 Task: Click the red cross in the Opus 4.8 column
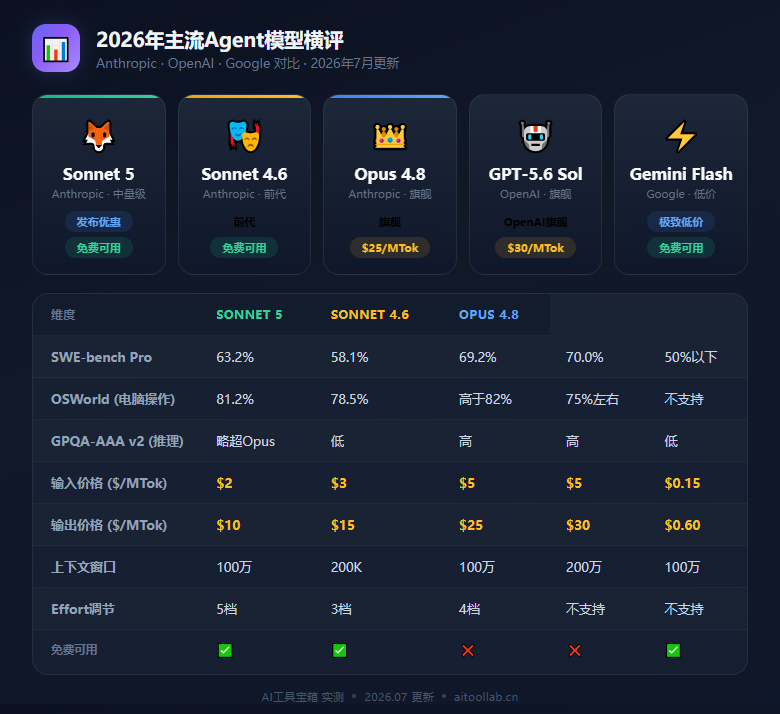coord(468,650)
